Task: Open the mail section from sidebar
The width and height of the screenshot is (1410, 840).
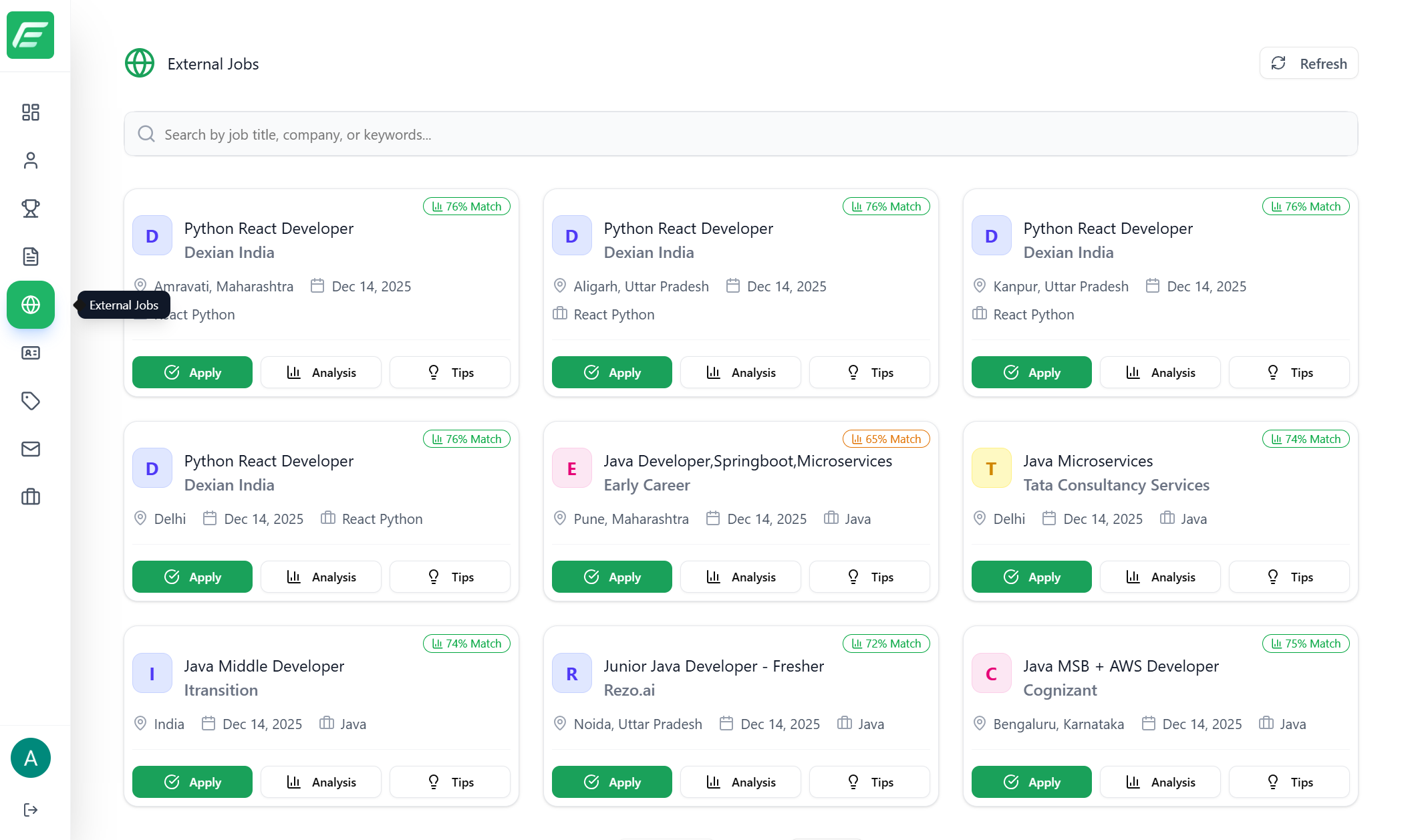Action: point(30,449)
